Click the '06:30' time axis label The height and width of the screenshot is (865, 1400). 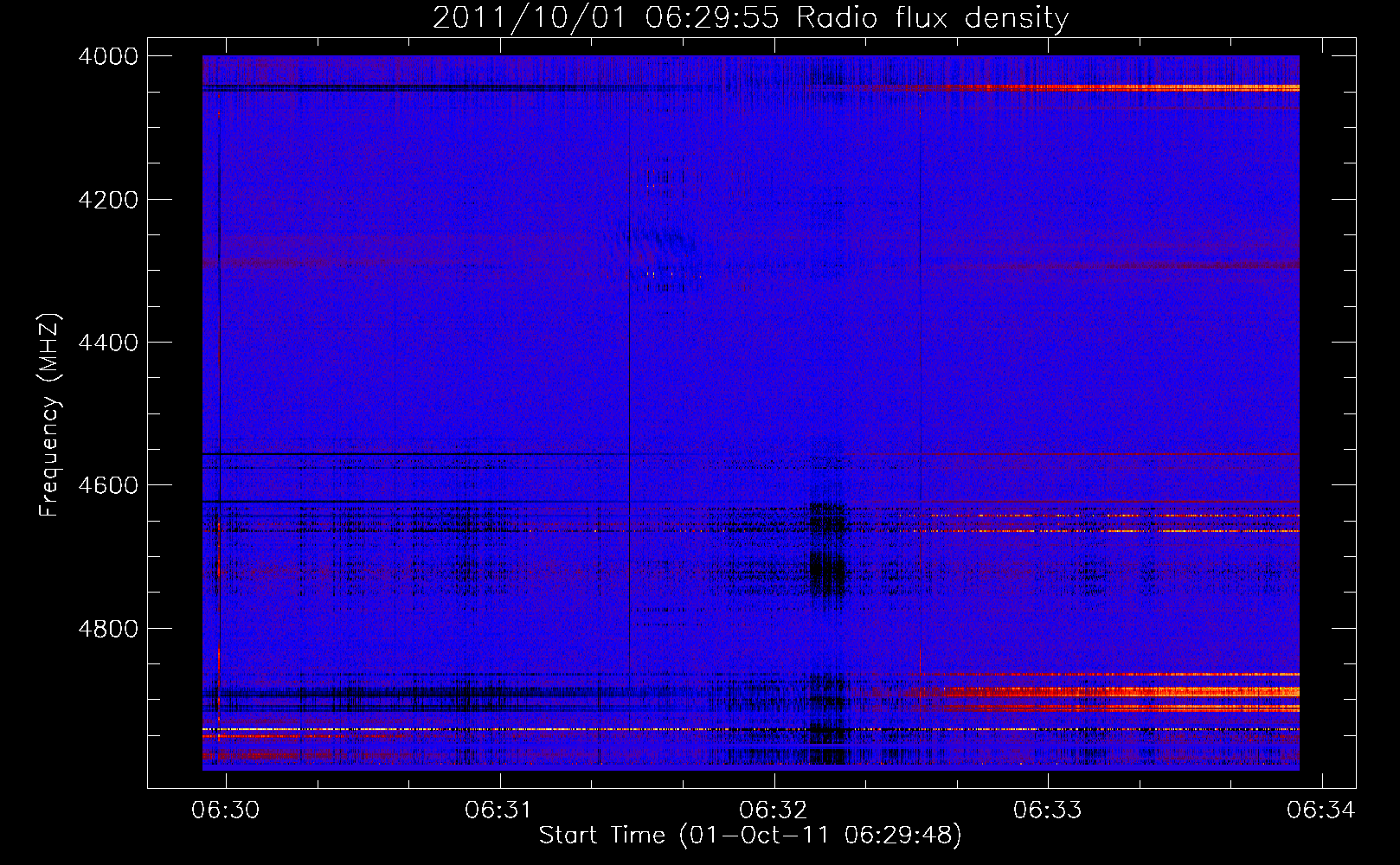[226, 810]
